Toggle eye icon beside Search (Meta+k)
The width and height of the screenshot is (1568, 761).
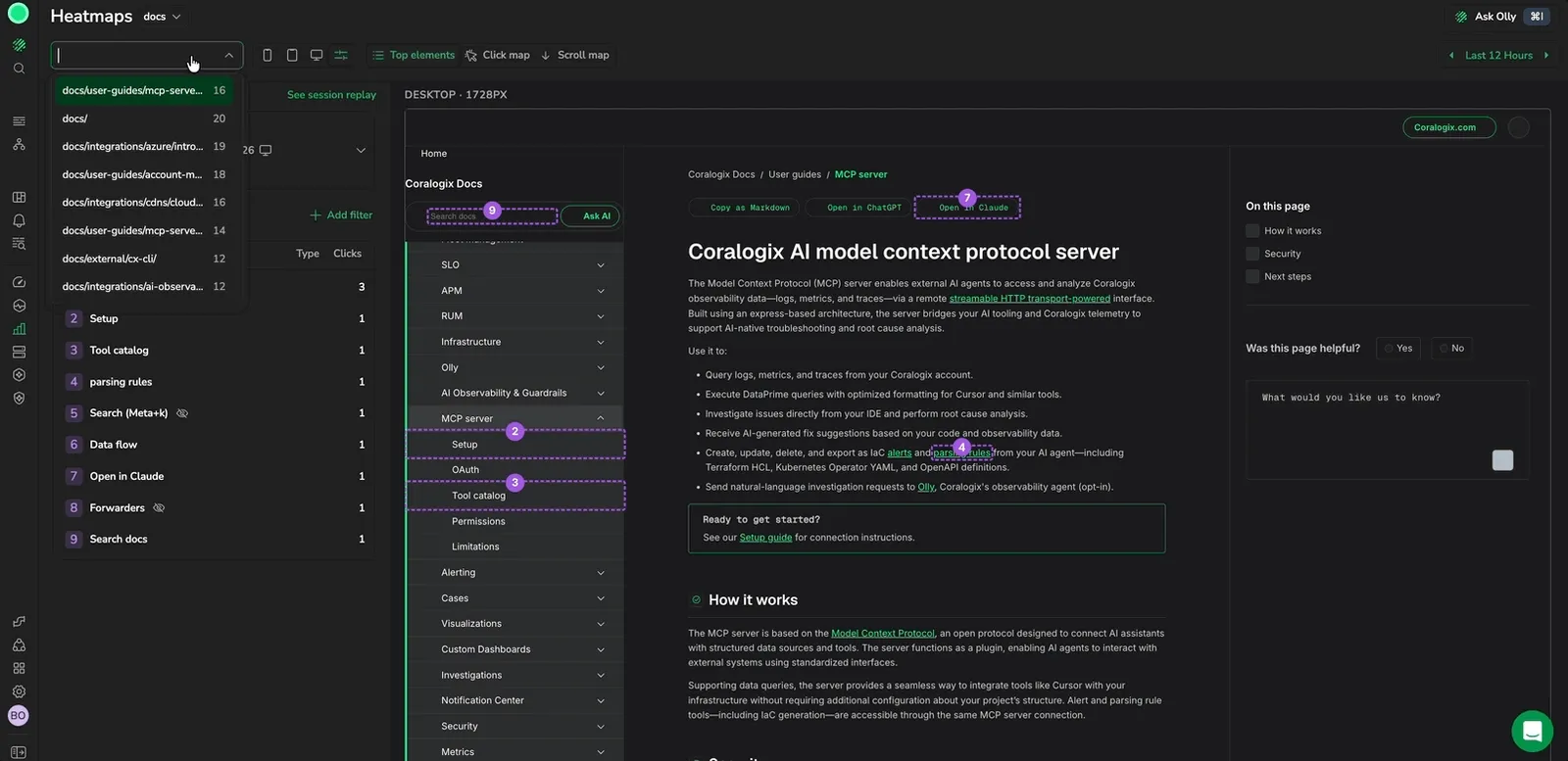[182, 413]
